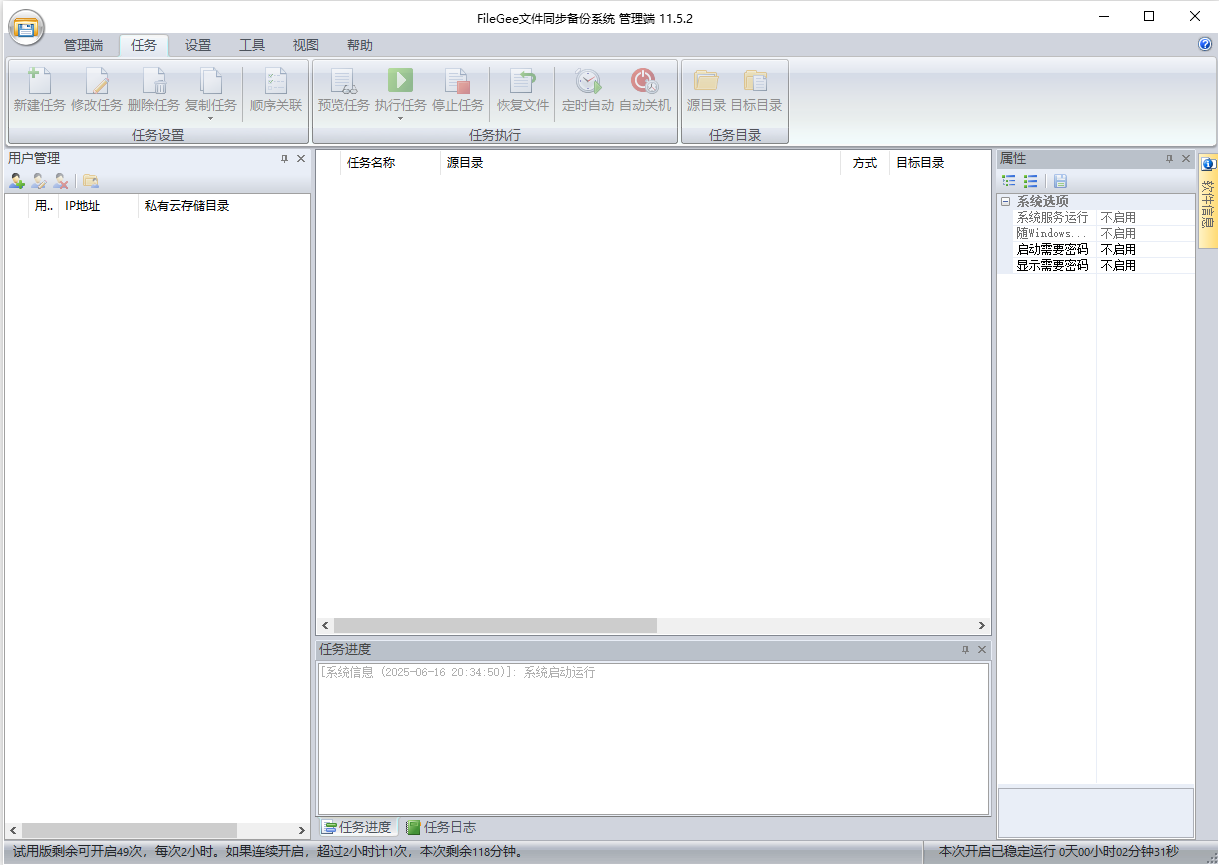
Task: Pin the 用户管理 panel
Action: click(x=284, y=159)
